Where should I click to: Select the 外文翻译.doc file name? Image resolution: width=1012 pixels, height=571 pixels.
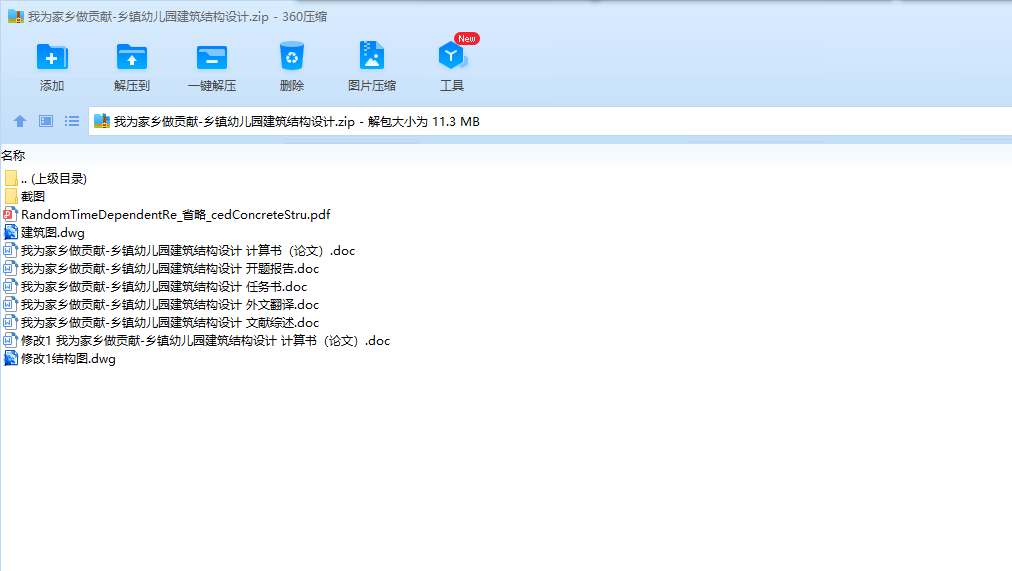pyautogui.click(x=170, y=305)
